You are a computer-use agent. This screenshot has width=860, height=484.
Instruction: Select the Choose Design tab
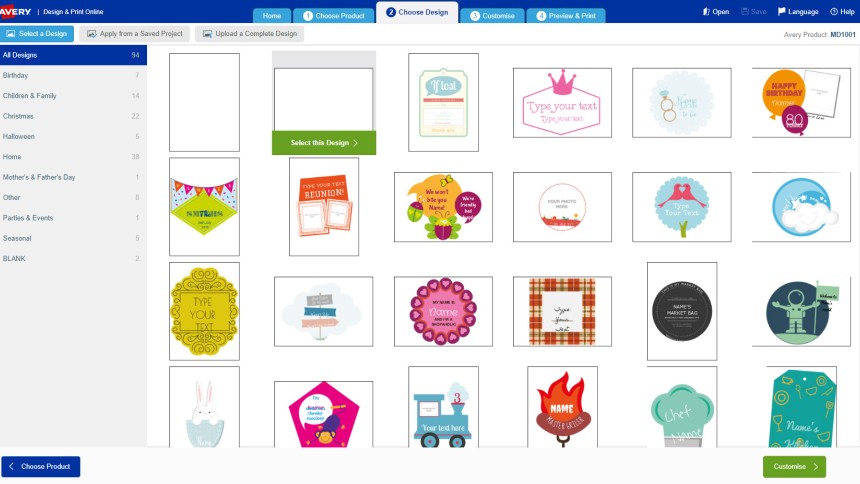click(x=417, y=12)
